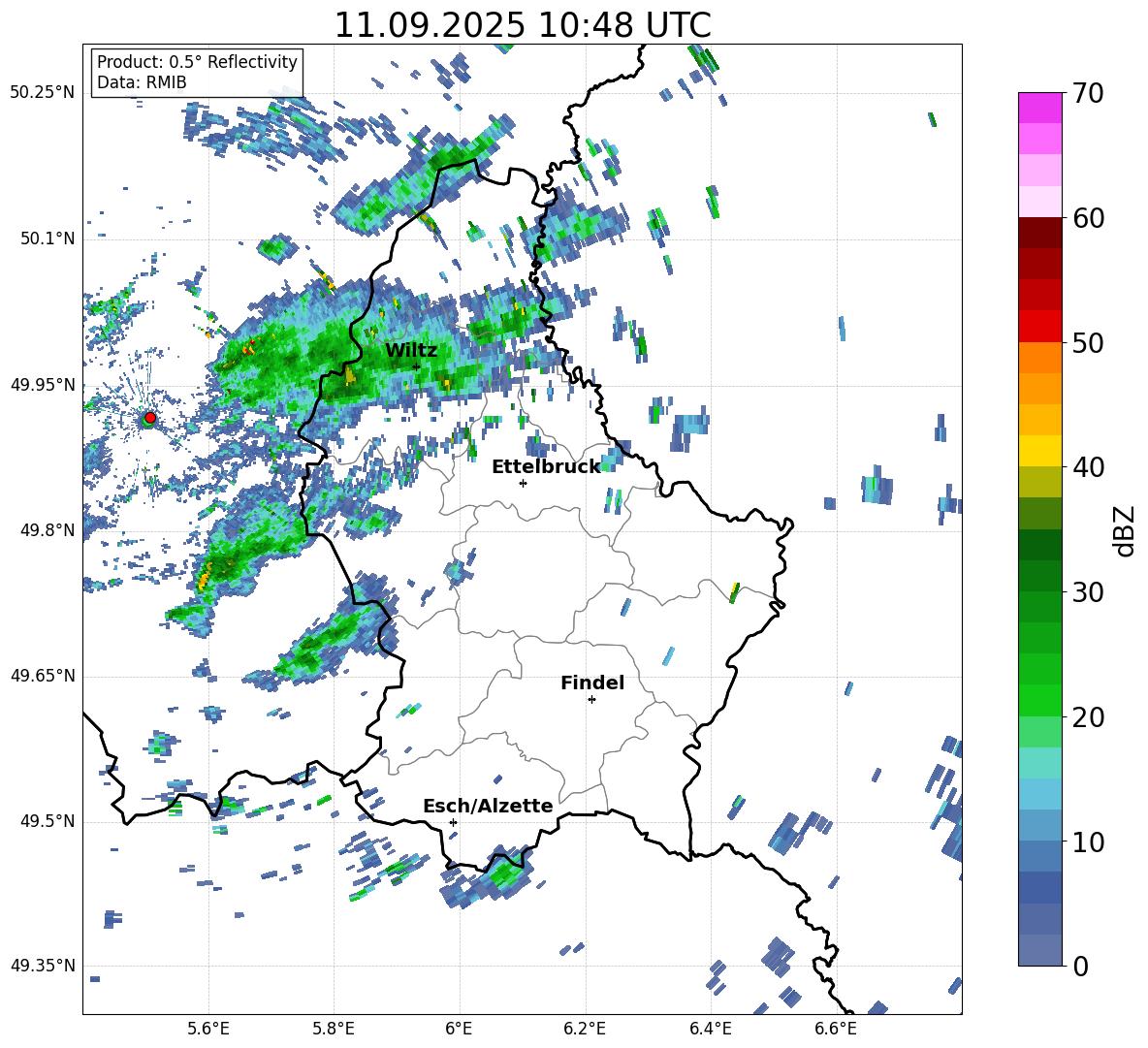Click the 49.5°N latitude label
This screenshot has width=1148, height=1048.
click(x=47, y=821)
